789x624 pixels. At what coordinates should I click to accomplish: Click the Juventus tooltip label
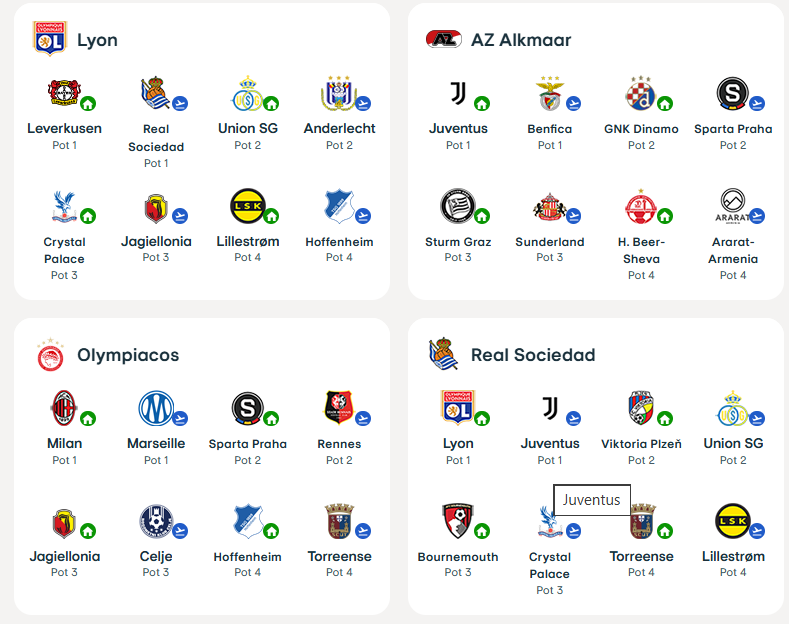[x=592, y=500]
